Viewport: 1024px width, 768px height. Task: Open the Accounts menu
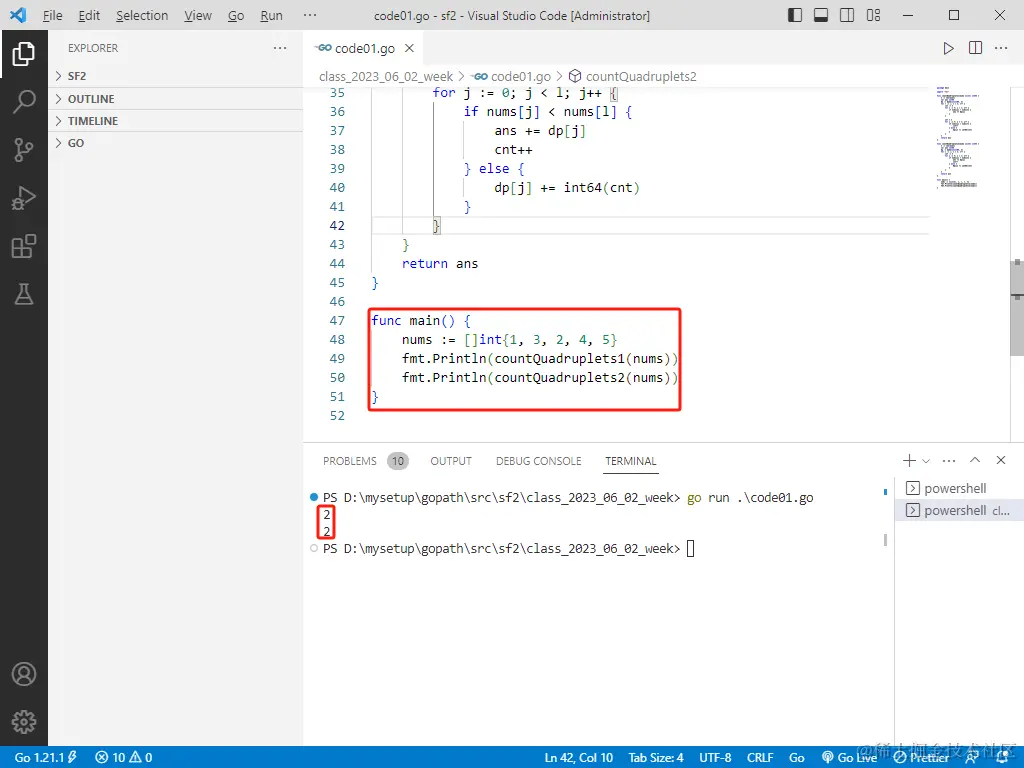pyautogui.click(x=24, y=674)
